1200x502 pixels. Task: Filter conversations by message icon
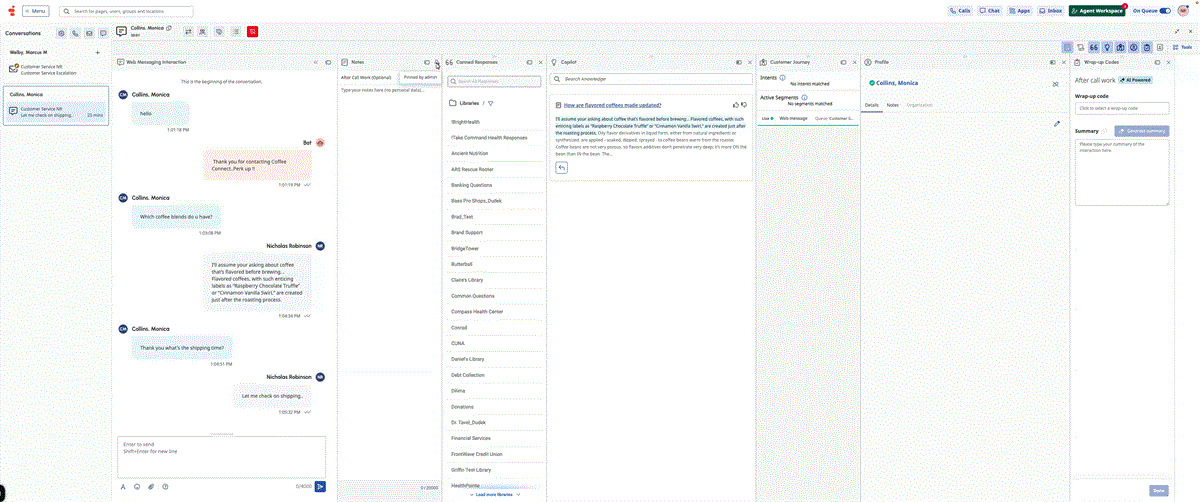[102, 33]
